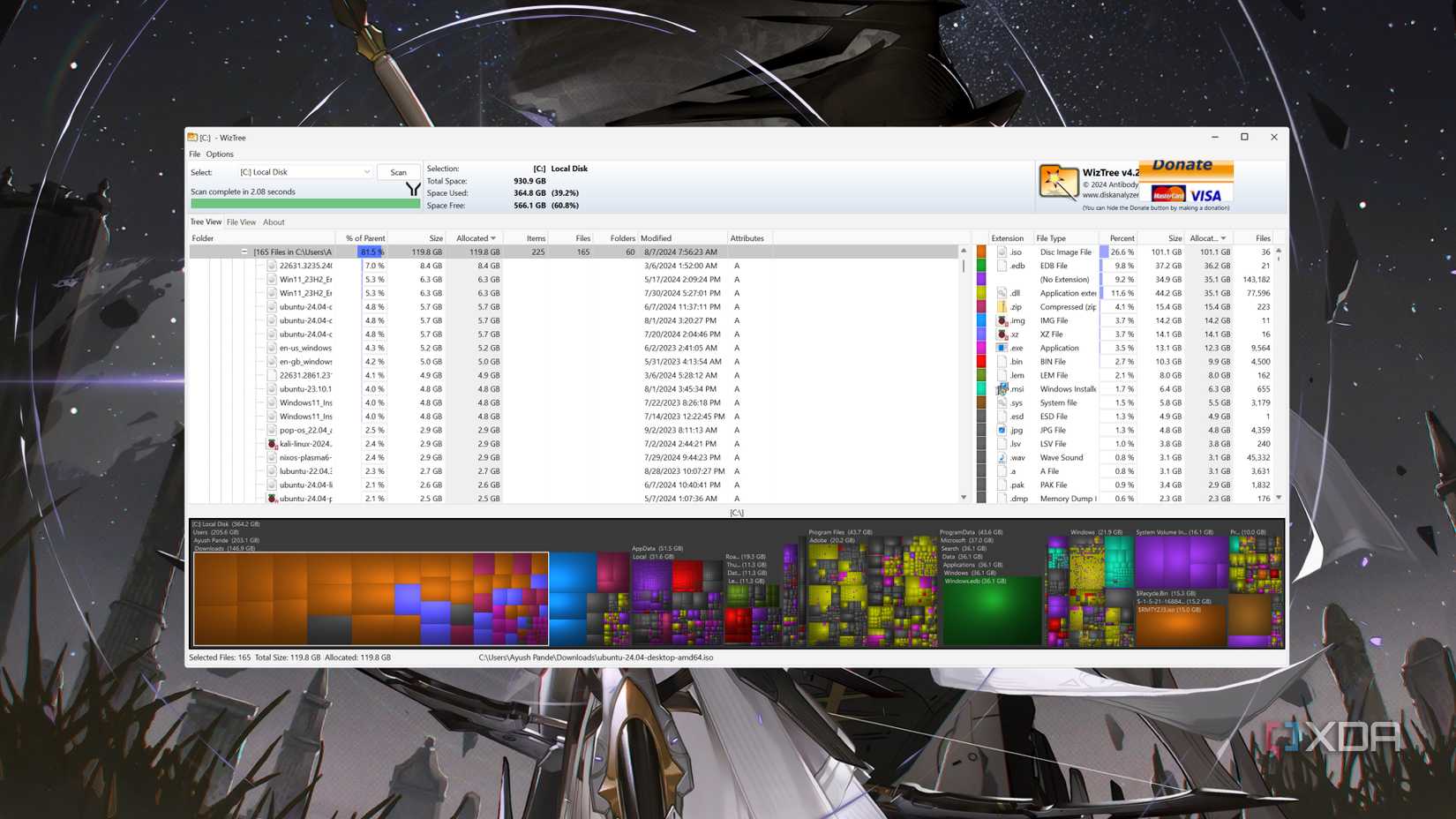Viewport: 1456px width, 819px height.
Task: Click the WizTree wand logo icon
Action: (1058, 183)
